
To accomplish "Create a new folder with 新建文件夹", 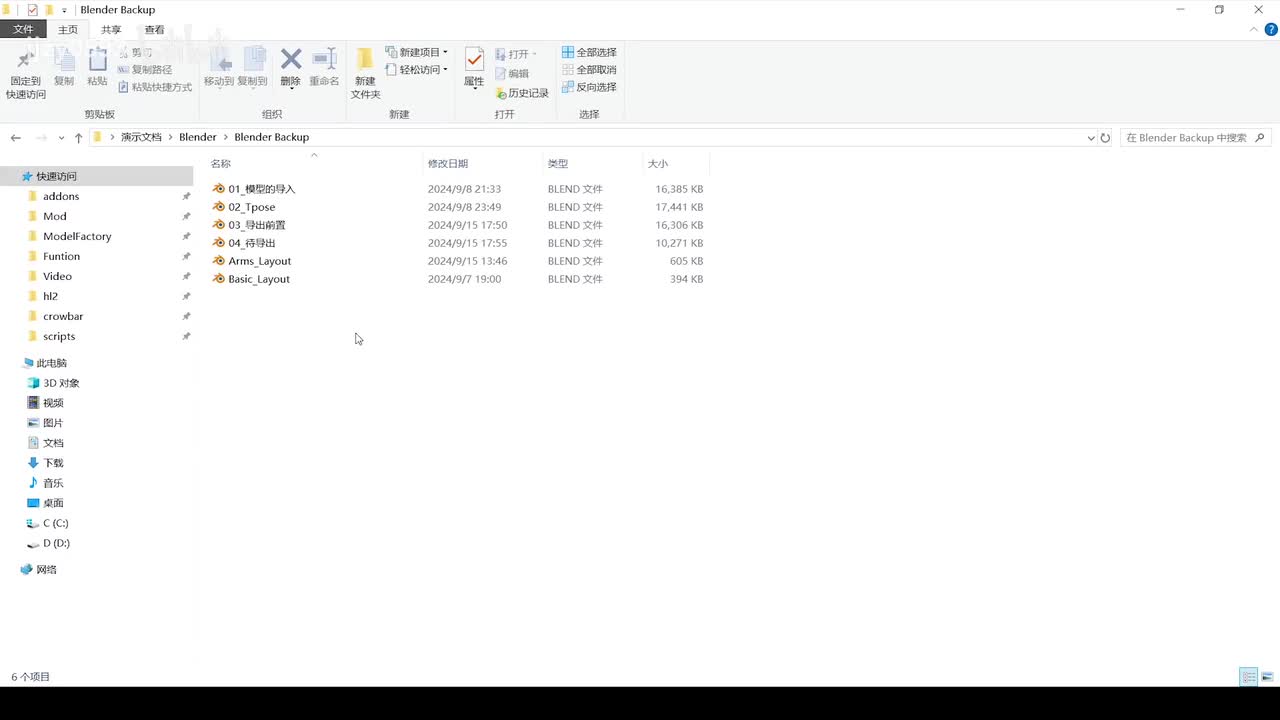I will pos(365,72).
